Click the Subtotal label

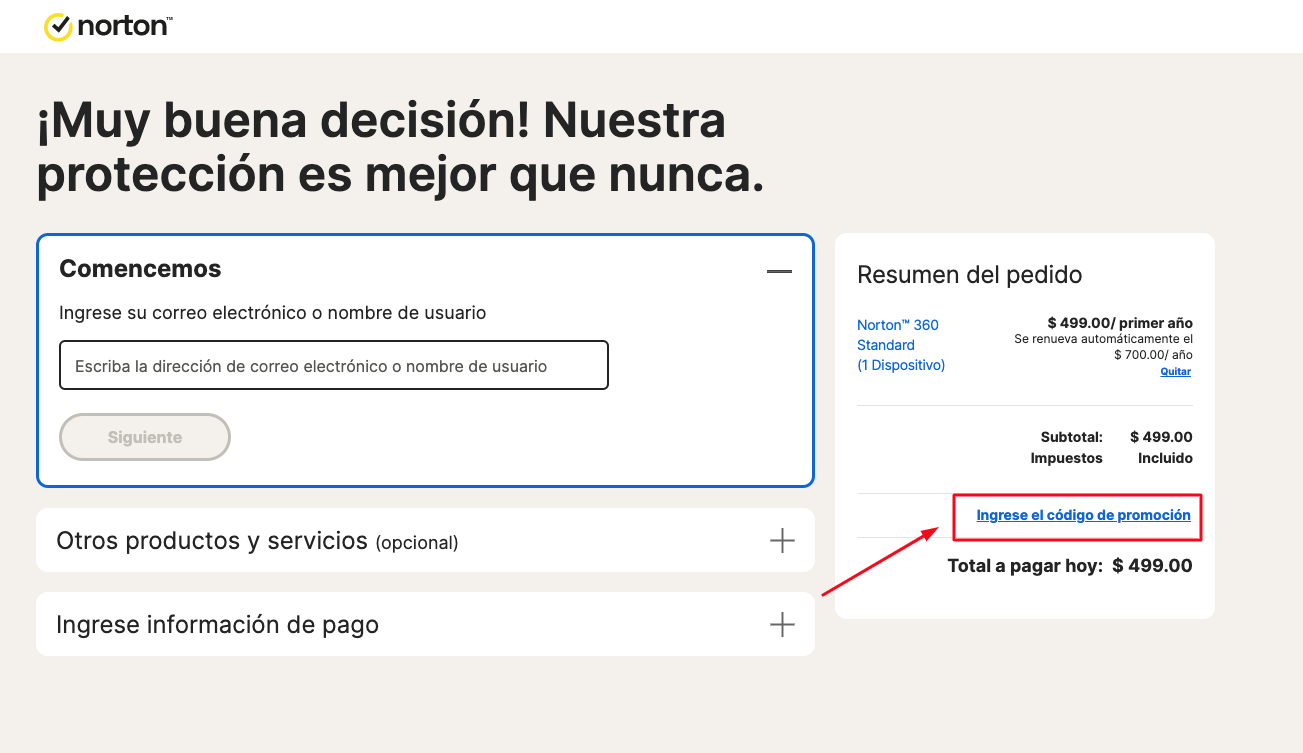click(1071, 437)
